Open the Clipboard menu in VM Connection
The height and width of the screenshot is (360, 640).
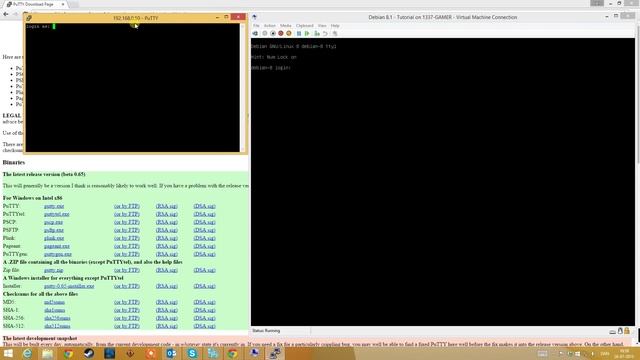pyautogui.click(x=305, y=26)
